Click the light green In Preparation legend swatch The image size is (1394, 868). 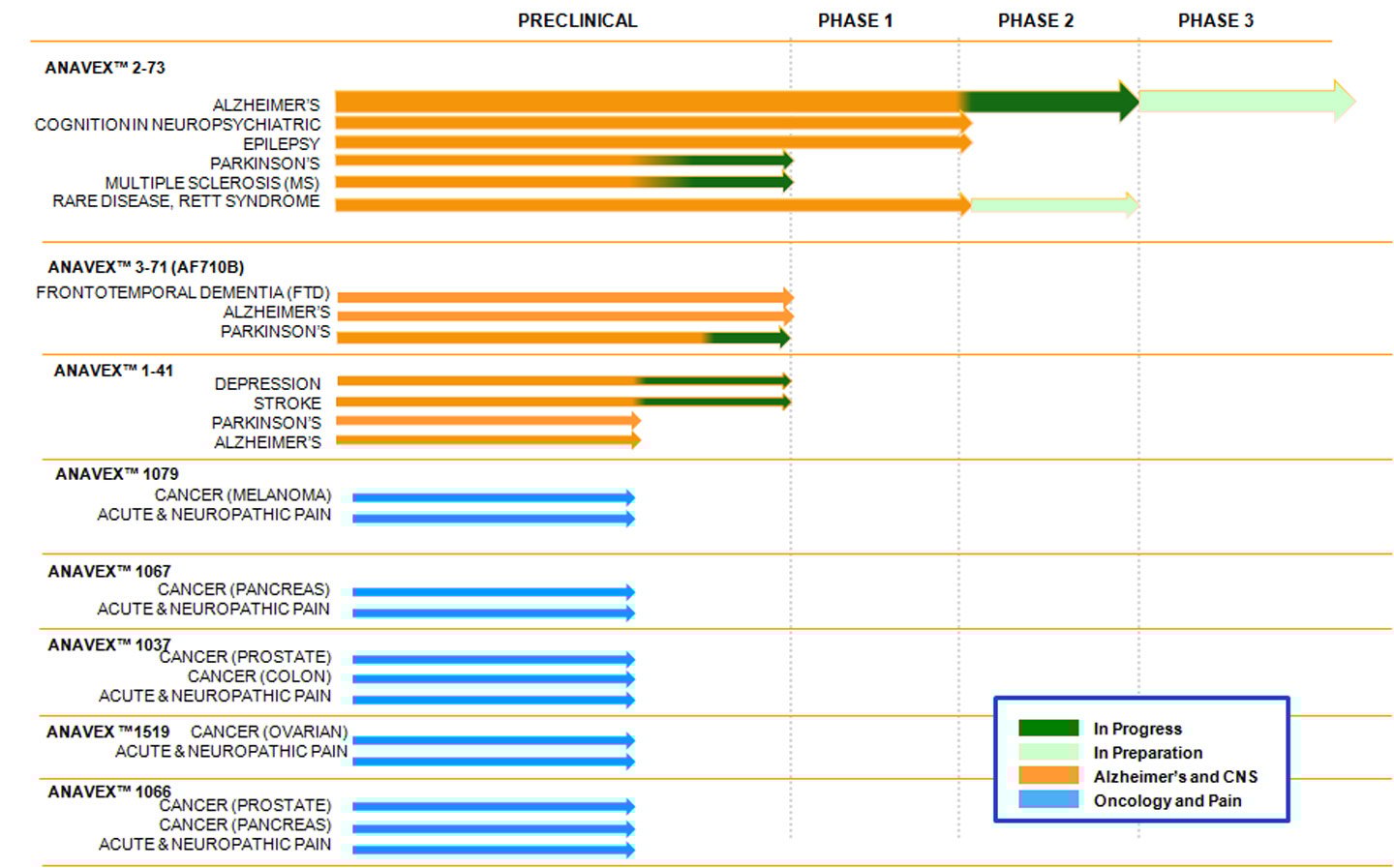(x=1047, y=752)
